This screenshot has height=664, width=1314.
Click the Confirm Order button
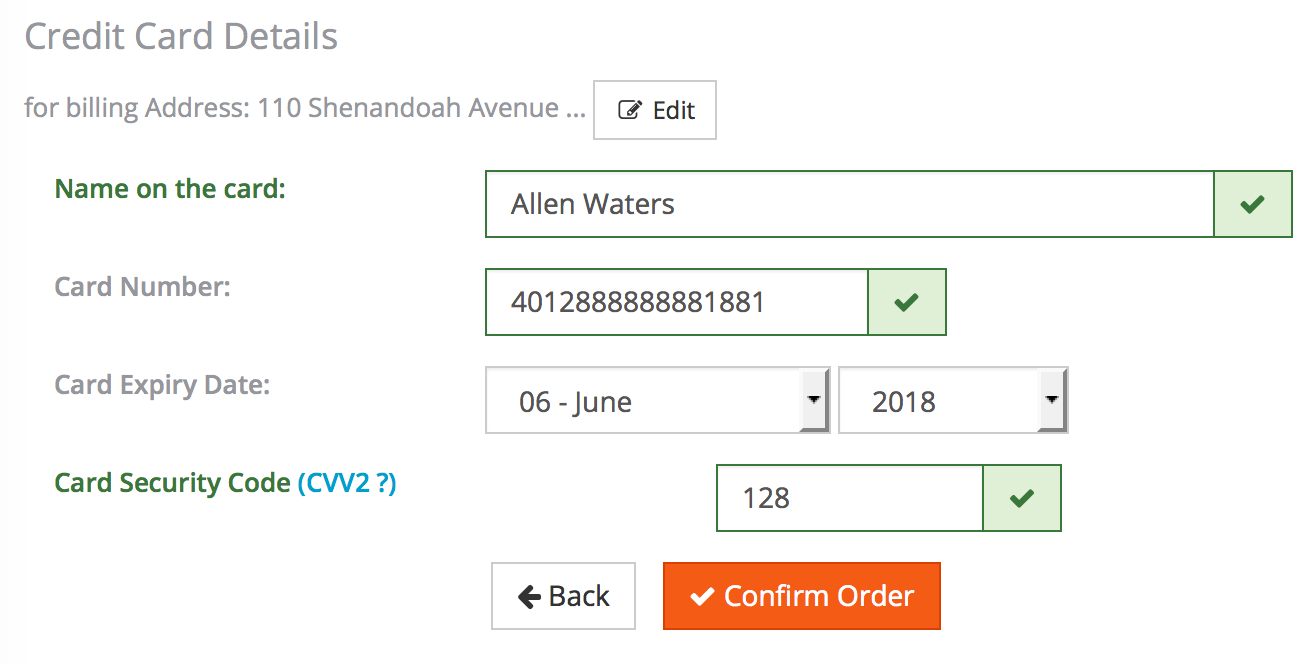click(802, 596)
